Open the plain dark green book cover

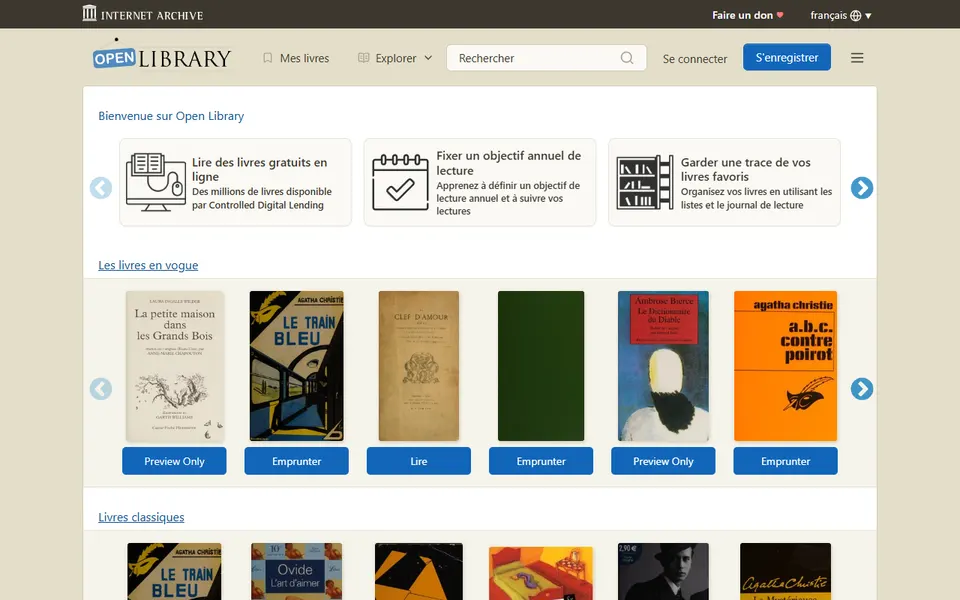(x=541, y=366)
